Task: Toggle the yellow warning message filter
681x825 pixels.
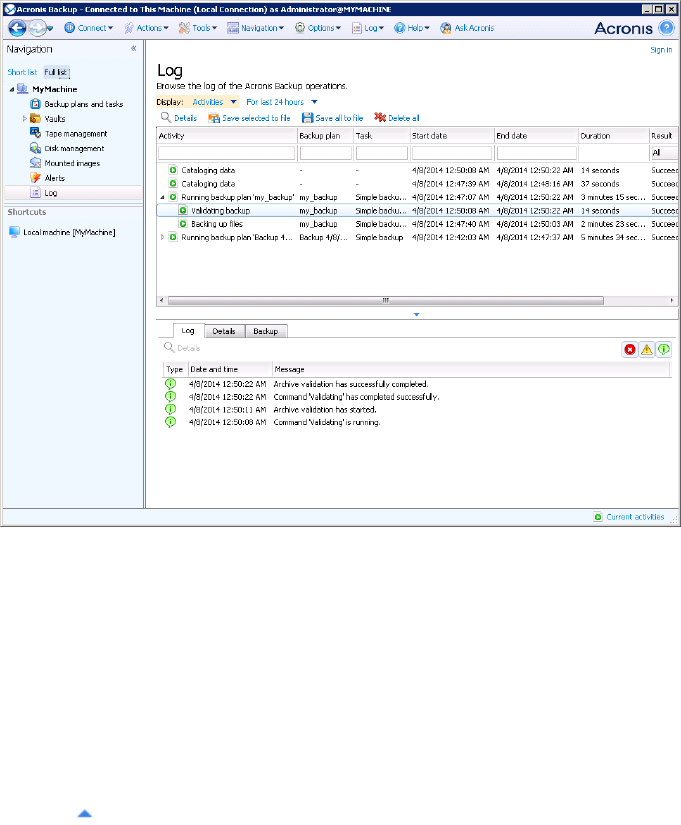Action: pyautogui.click(x=647, y=349)
